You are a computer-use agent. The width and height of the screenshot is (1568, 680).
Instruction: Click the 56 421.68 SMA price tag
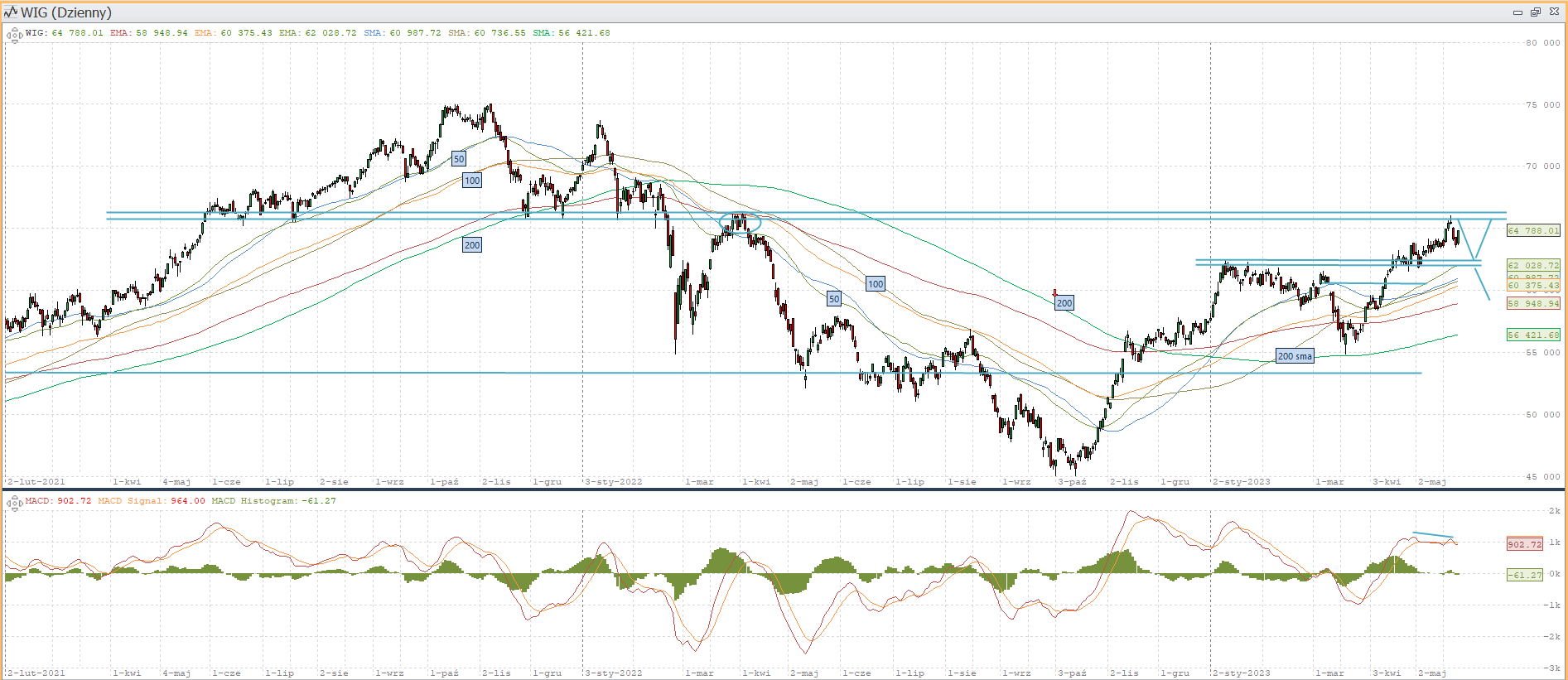(1532, 335)
